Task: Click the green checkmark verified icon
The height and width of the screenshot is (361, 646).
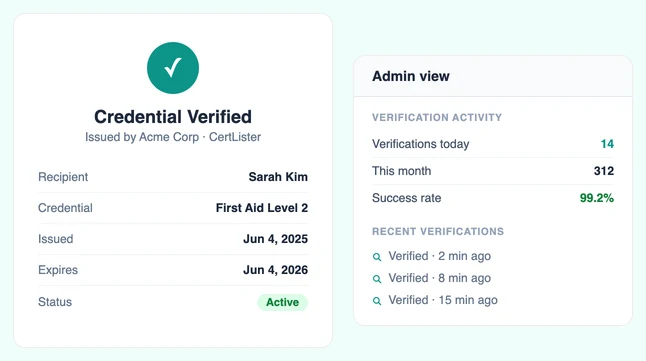Action: pyautogui.click(x=173, y=68)
